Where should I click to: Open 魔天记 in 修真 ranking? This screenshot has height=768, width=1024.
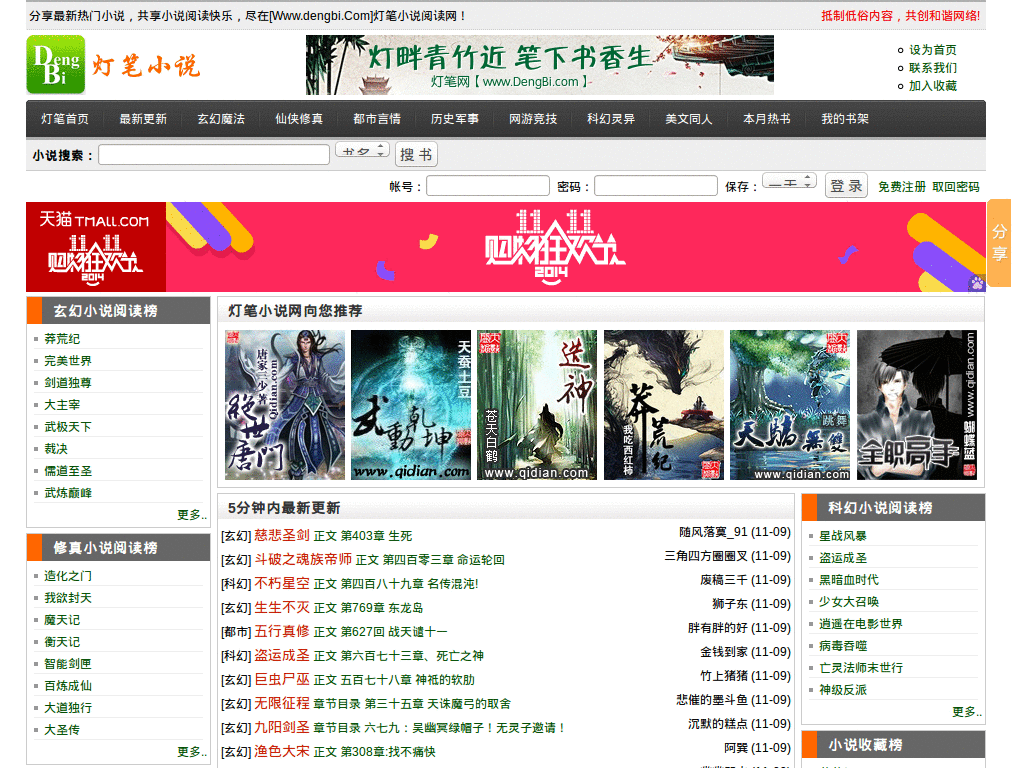coord(62,620)
